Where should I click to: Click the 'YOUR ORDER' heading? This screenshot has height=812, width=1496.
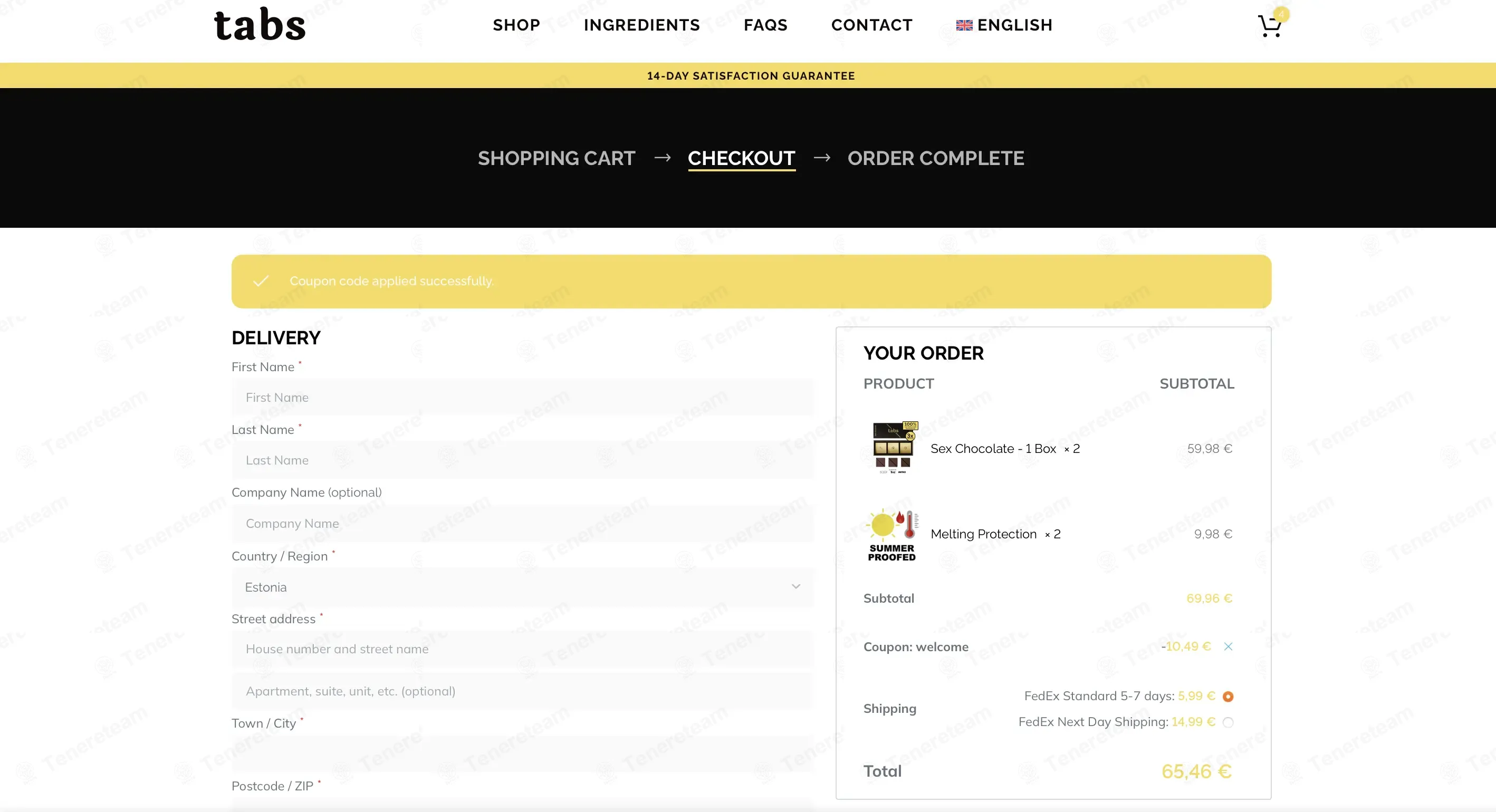tap(923, 353)
